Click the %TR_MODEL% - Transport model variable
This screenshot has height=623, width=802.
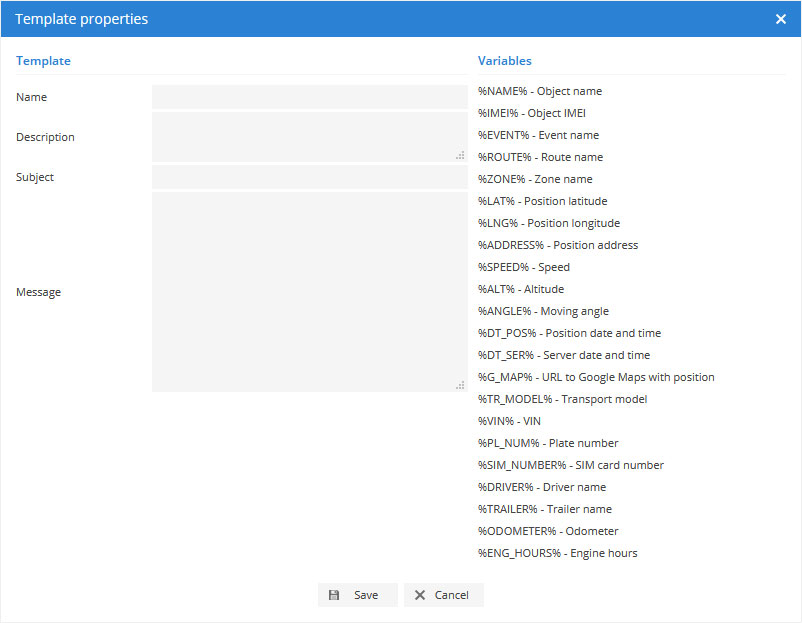562,399
